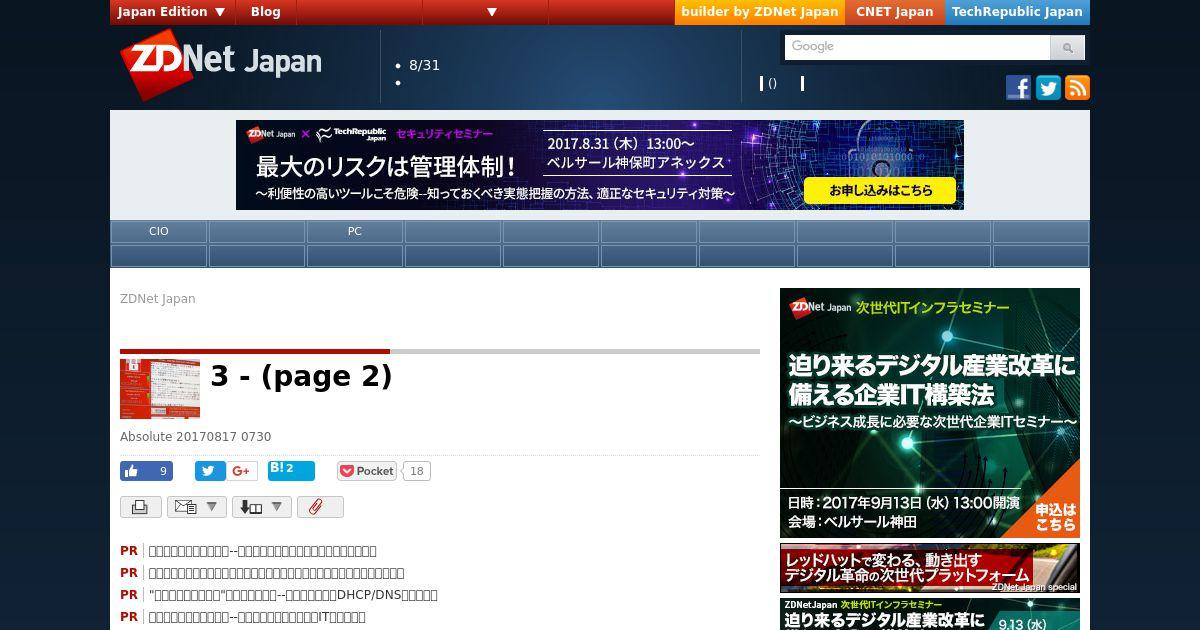Open the Japan Edition dropdown
This screenshot has width=1200, height=630.
173,12
